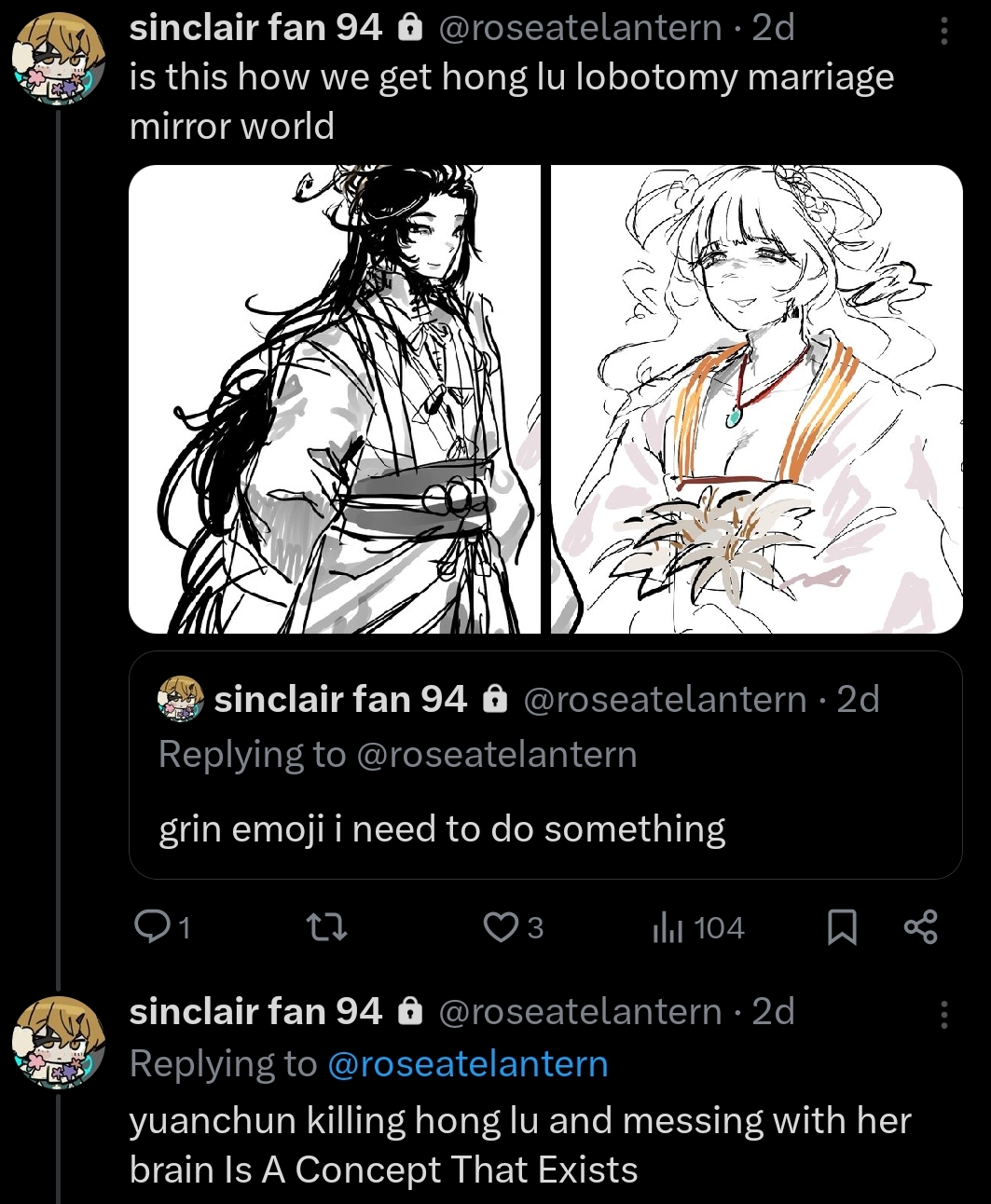Open top tweet's profile avatar
991x1204 pixels.
[x=59, y=58]
